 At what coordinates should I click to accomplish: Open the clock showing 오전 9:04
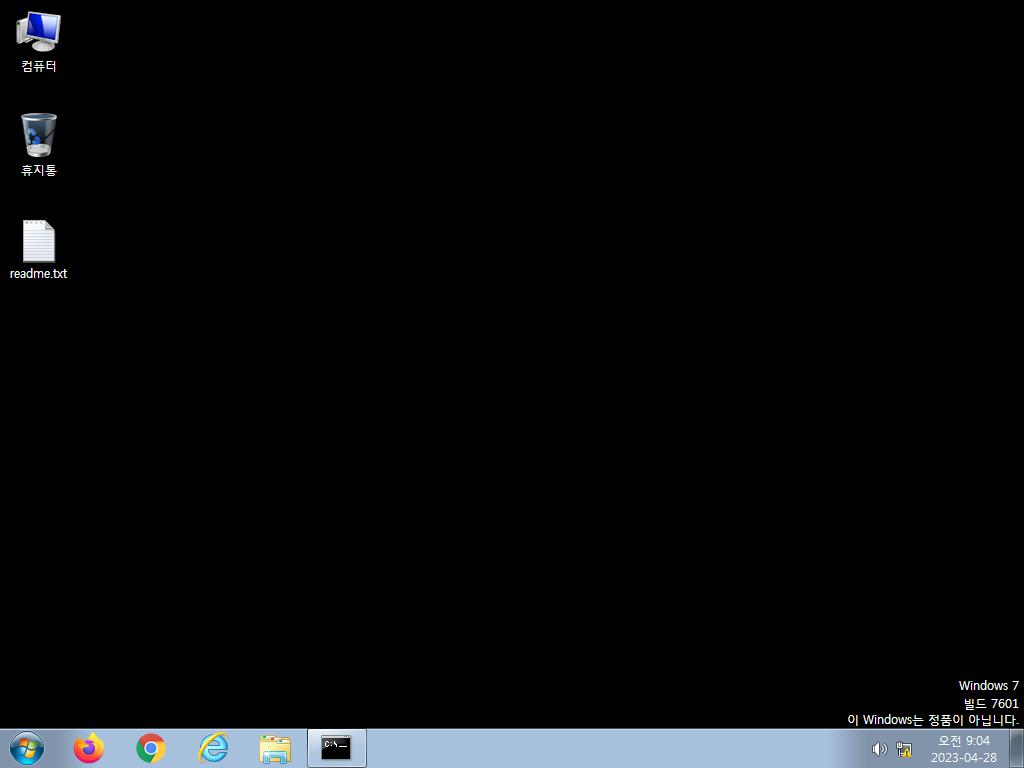pos(964,741)
